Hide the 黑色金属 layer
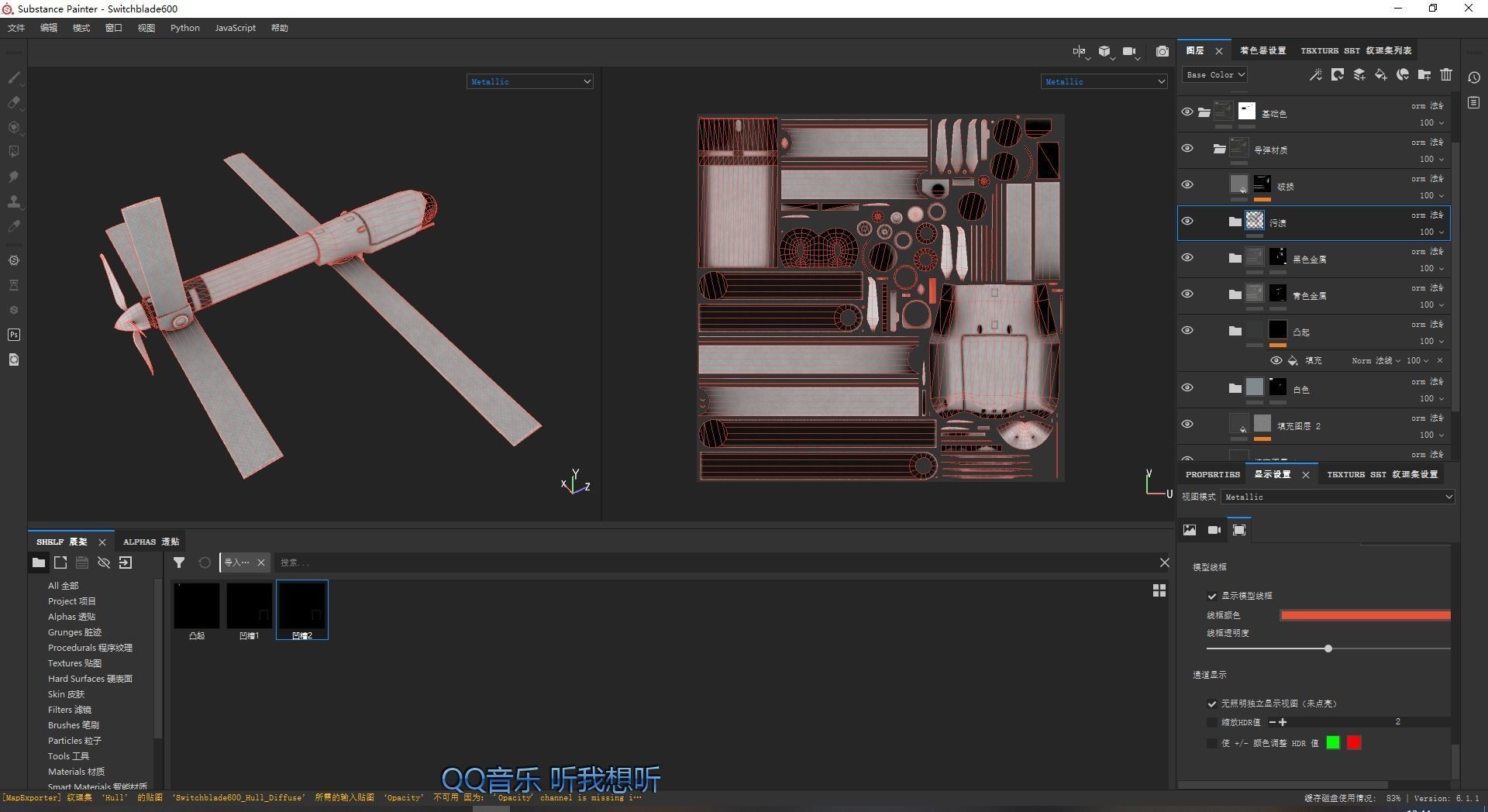The height and width of the screenshot is (812, 1488). click(1187, 258)
